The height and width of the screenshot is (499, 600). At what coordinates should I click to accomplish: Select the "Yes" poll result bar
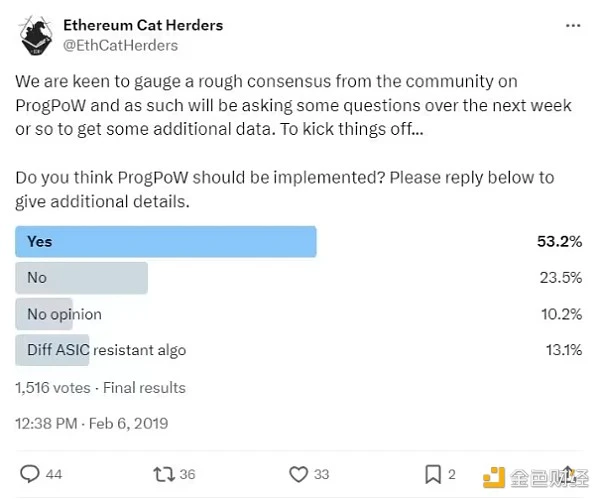click(x=166, y=242)
